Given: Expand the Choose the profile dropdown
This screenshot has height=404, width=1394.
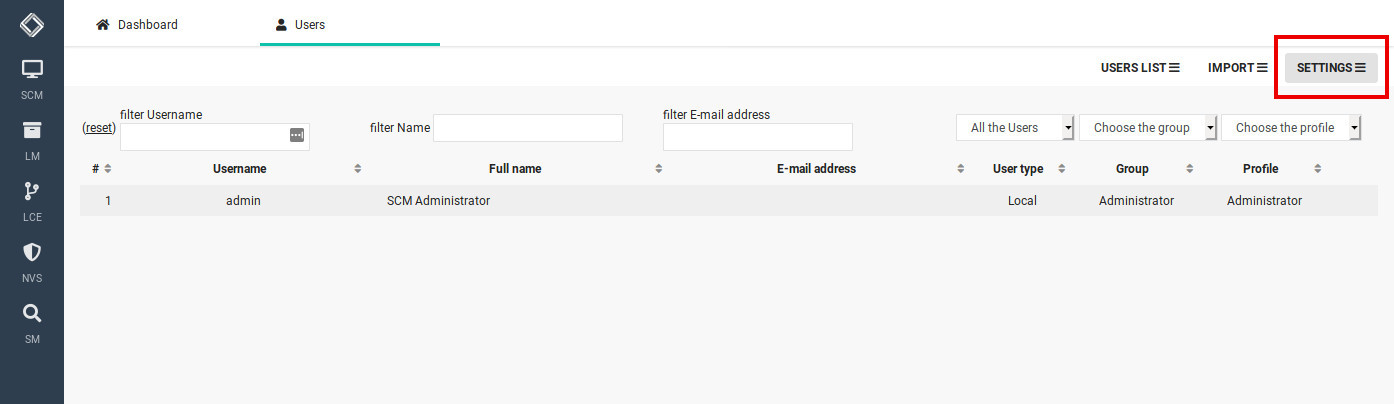Looking at the screenshot, I should click(1291, 128).
